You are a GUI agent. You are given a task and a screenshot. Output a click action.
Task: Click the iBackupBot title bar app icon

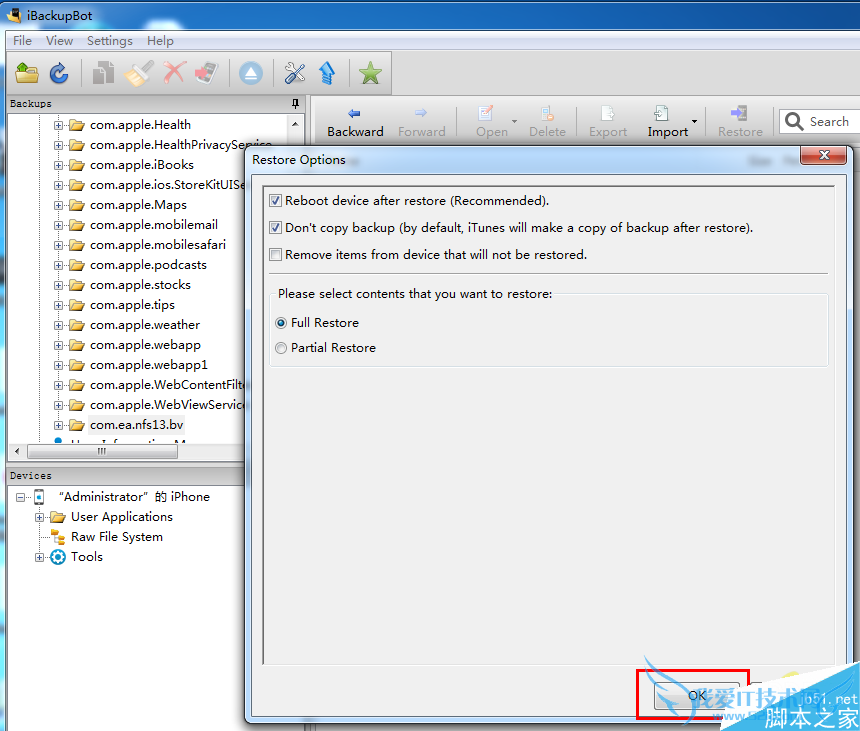pos(14,15)
